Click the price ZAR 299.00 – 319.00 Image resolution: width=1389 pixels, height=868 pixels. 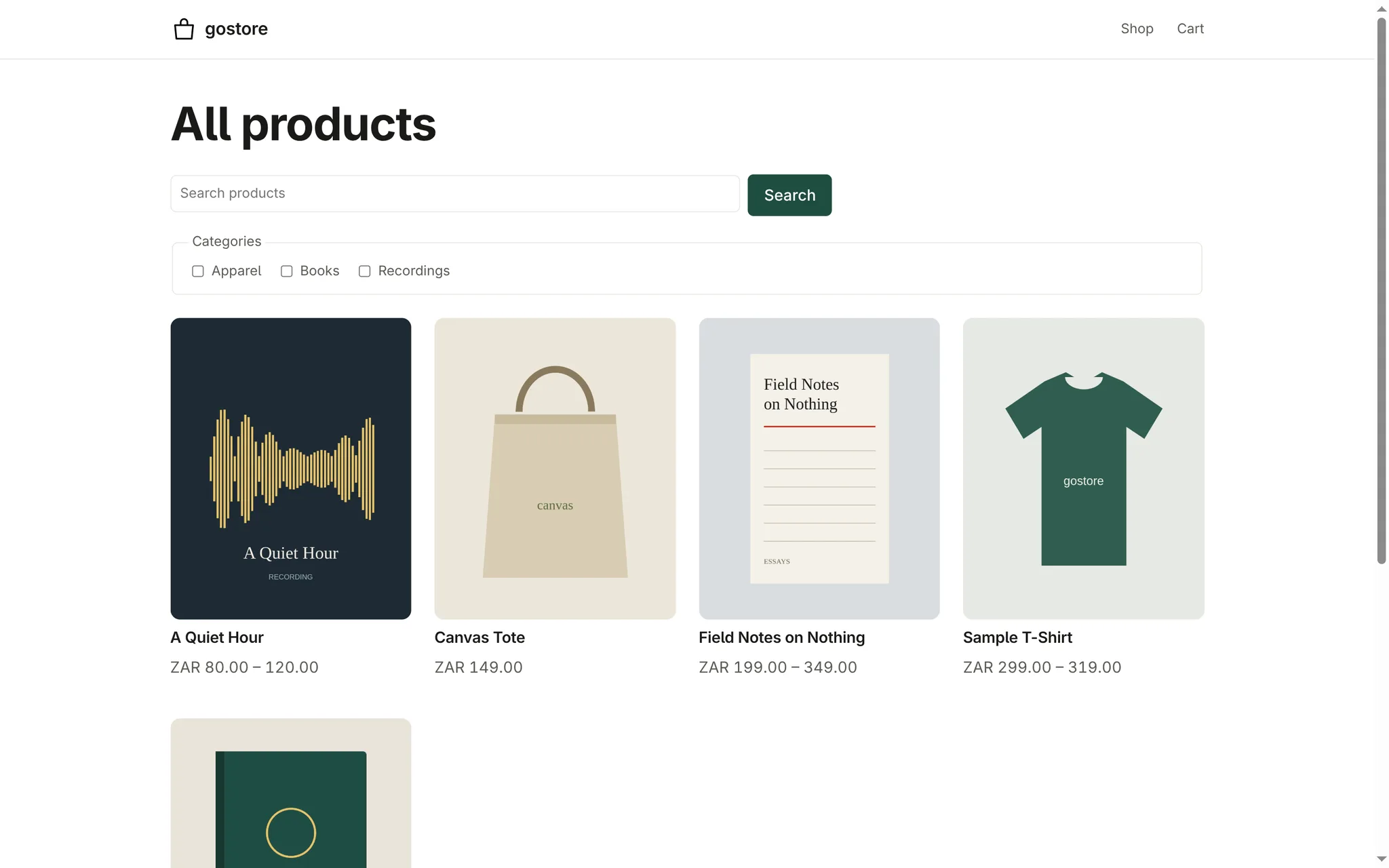[1042, 667]
